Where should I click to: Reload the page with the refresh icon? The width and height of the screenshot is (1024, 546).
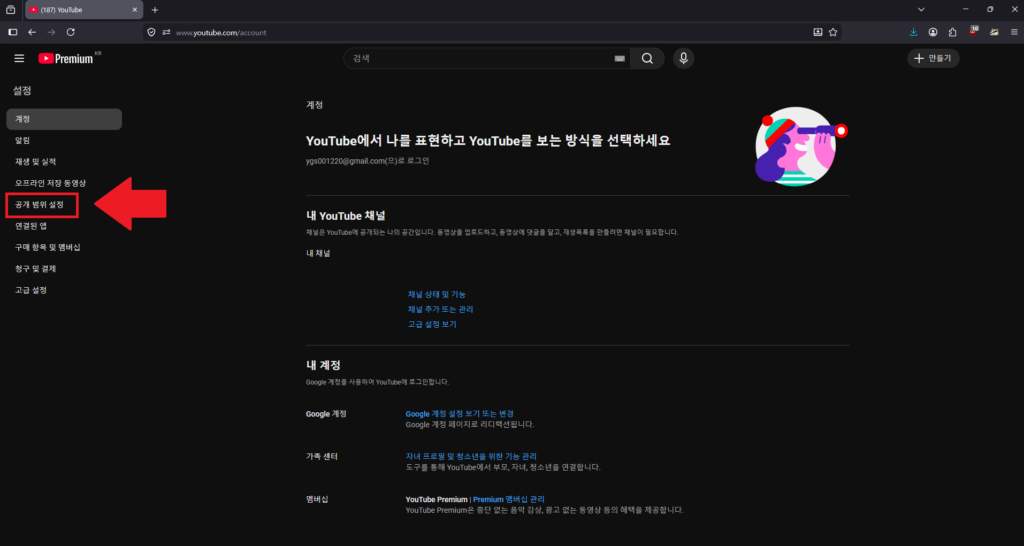point(71,32)
